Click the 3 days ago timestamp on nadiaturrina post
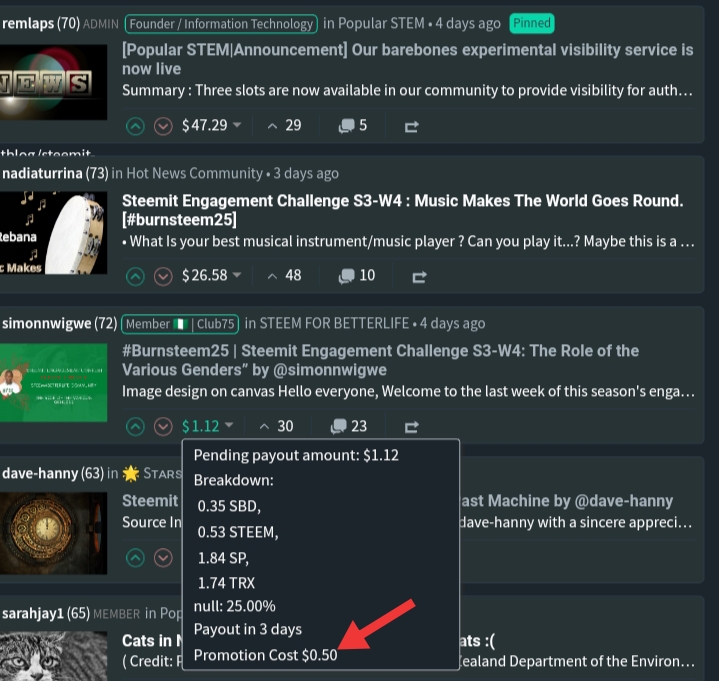 coord(306,173)
